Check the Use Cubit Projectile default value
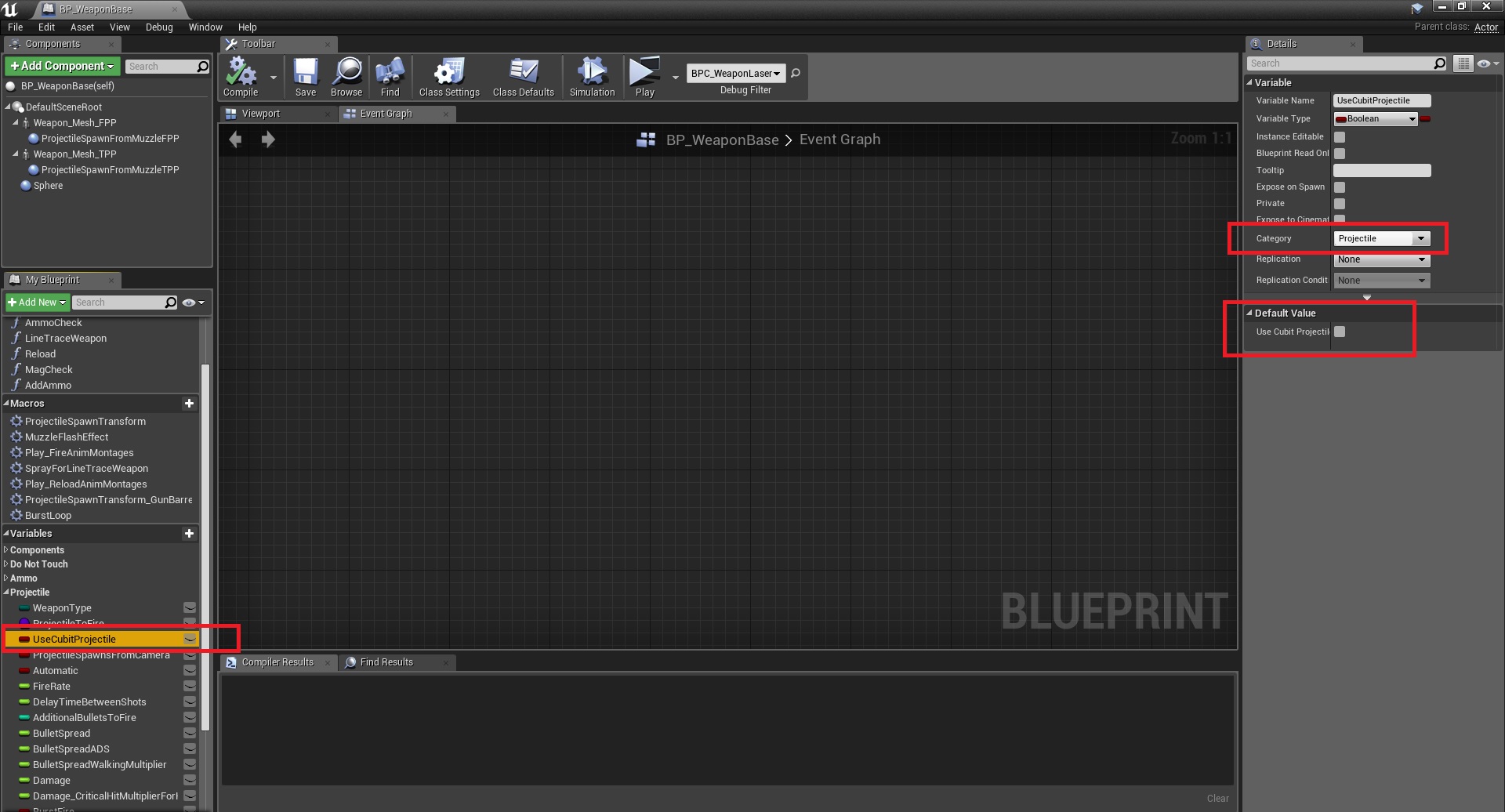Image resolution: width=1505 pixels, height=812 pixels. (1339, 332)
